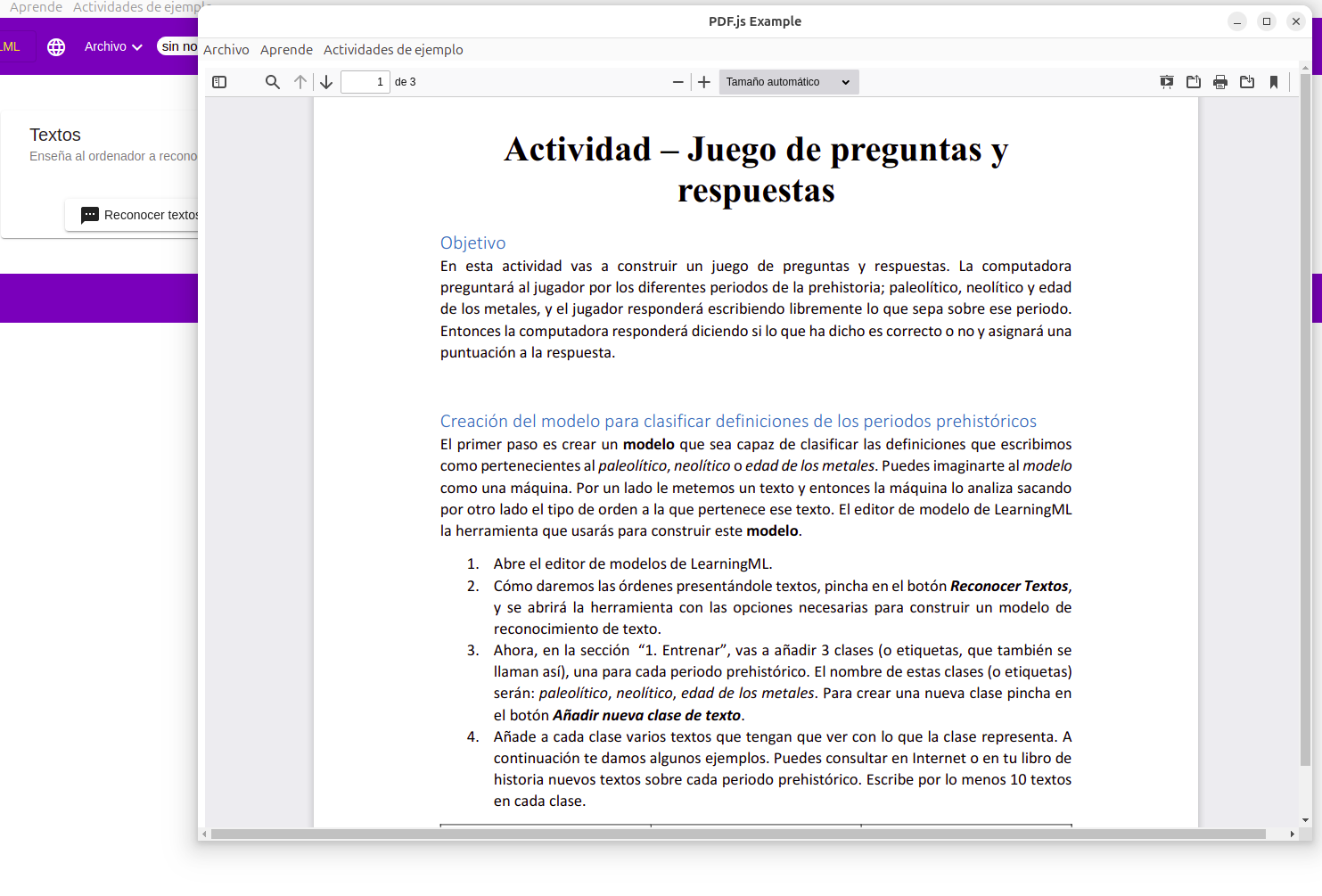Click the PDF vertical scrollbar thumb
The image size is (1322, 896).
tap(1305, 419)
